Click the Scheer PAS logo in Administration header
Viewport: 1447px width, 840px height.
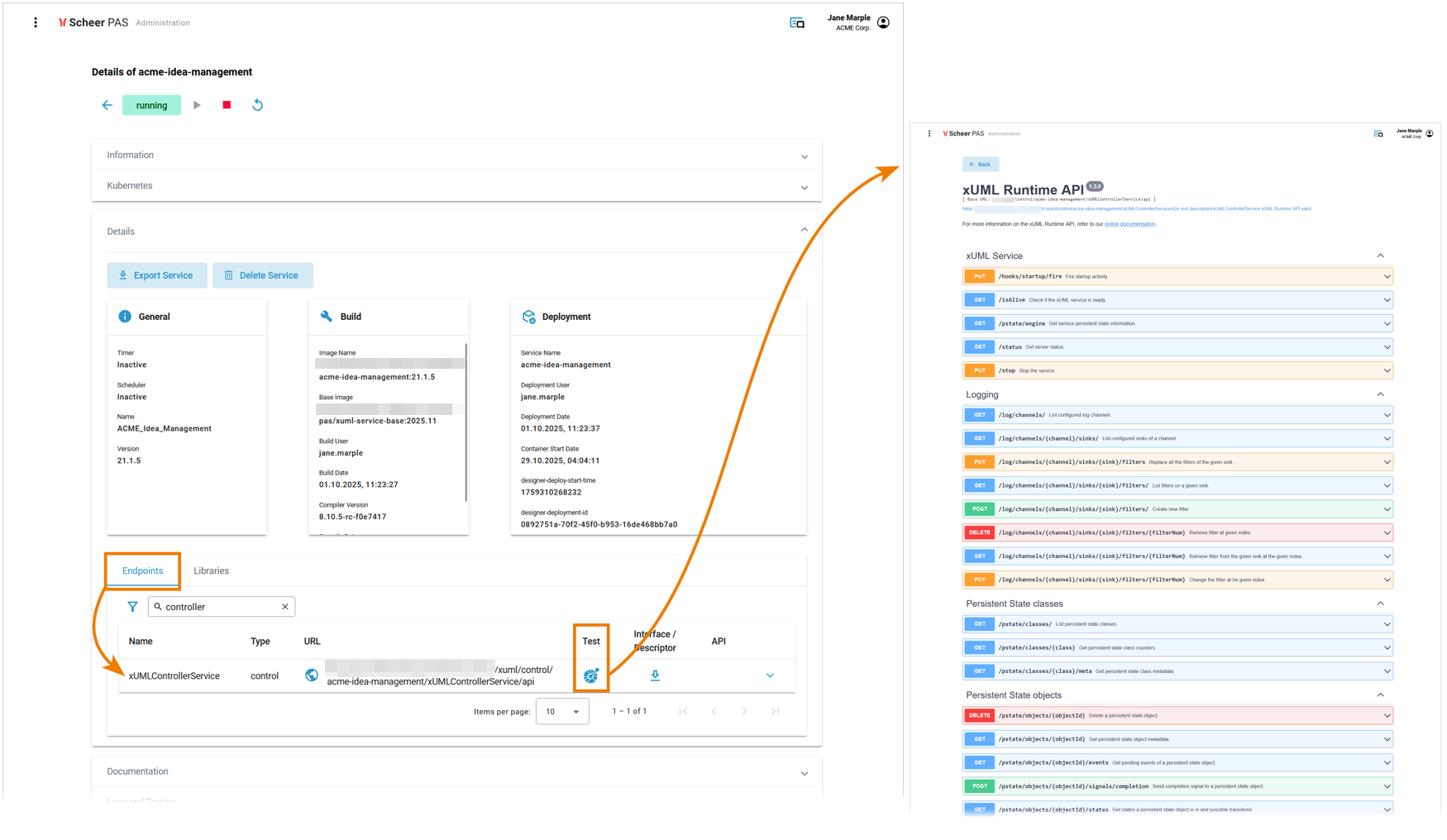point(93,23)
